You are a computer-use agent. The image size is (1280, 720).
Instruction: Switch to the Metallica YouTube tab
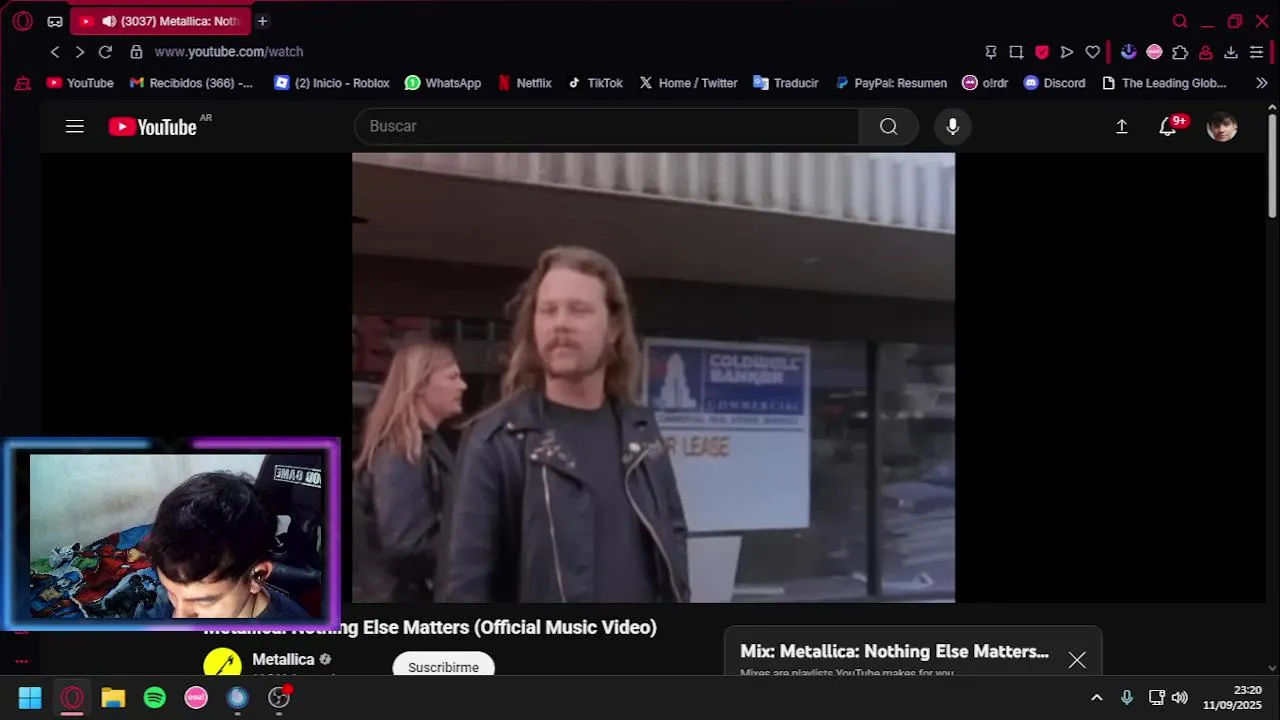coord(160,21)
